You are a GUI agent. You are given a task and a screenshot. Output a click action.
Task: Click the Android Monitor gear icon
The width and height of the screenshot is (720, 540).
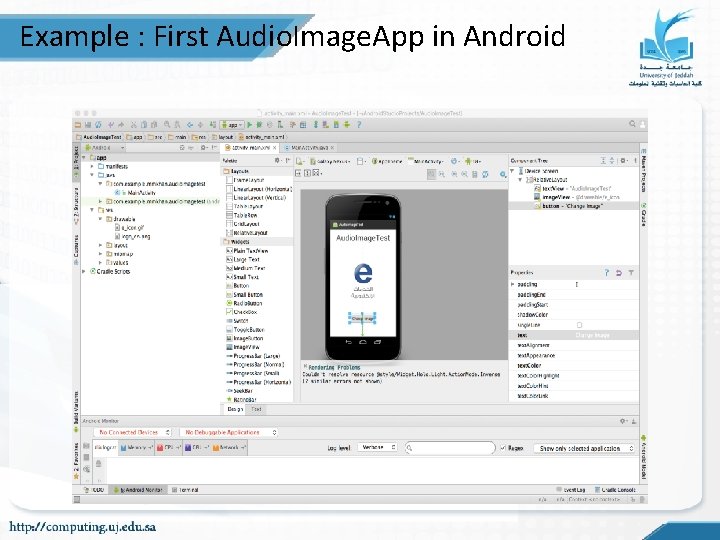pos(623,421)
